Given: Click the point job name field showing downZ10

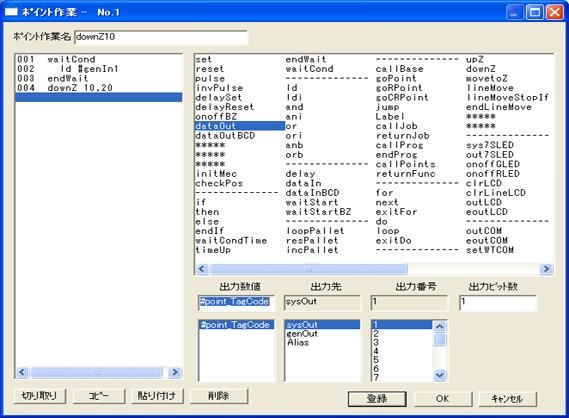Looking at the screenshot, I should (161, 37).
